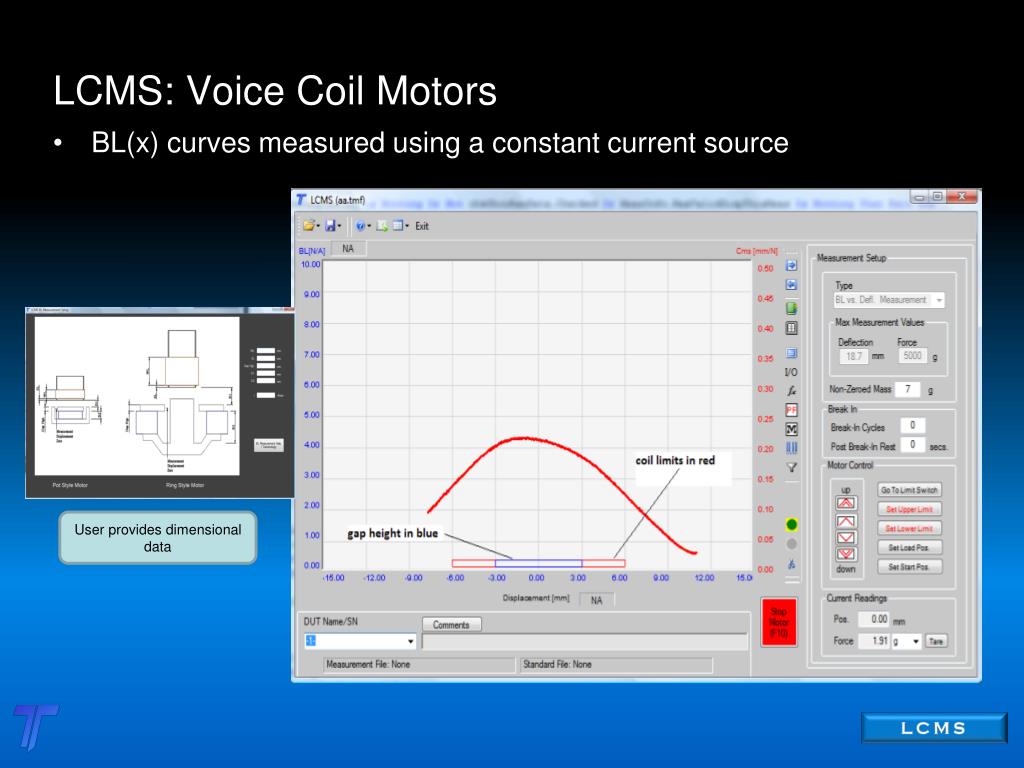Click the max Force 5000 field
Viewport: 1024px width, 768px height.
[x=912, y=356]
